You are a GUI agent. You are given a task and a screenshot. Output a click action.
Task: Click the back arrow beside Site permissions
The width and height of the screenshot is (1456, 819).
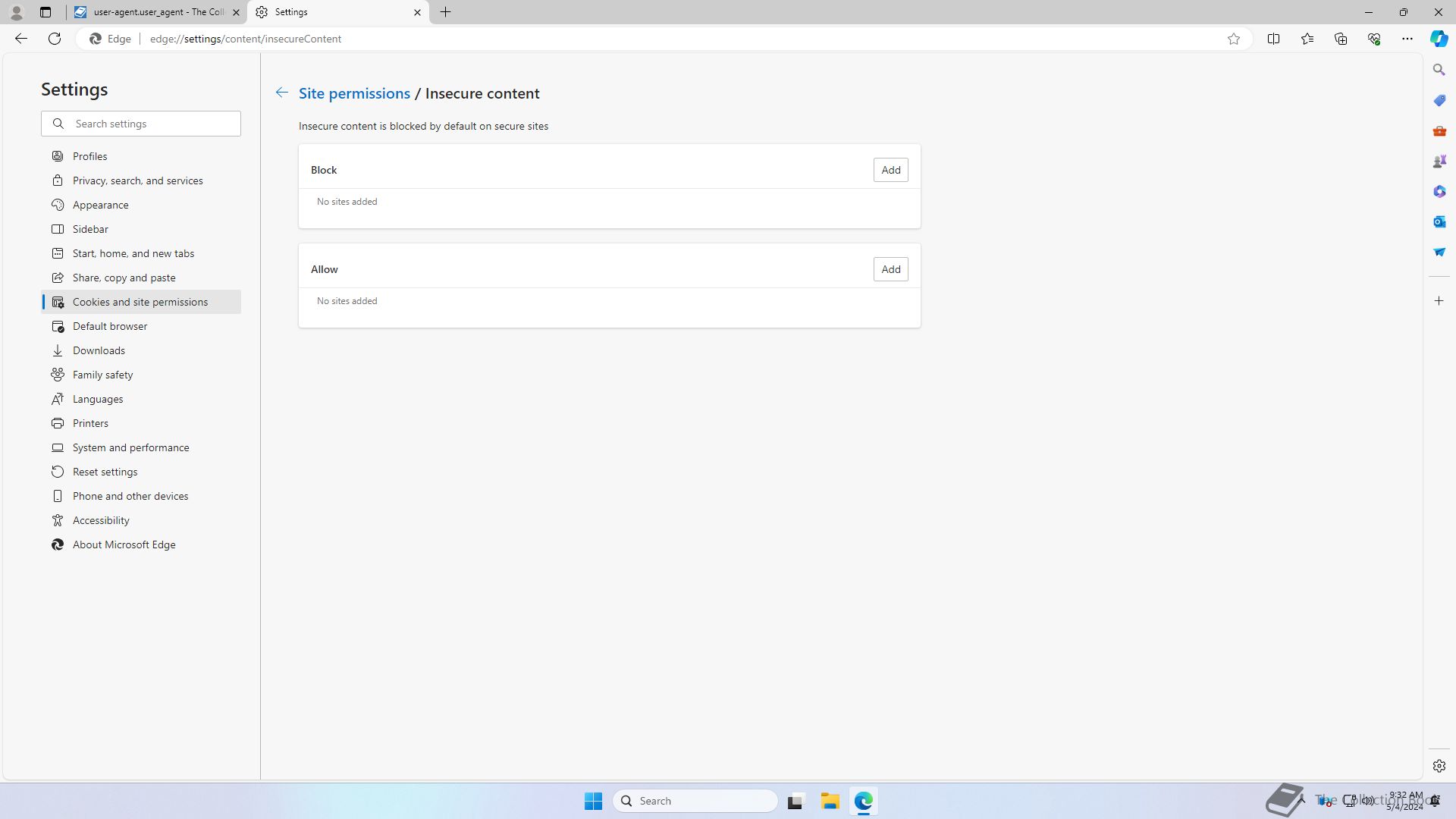coord(281,93)
